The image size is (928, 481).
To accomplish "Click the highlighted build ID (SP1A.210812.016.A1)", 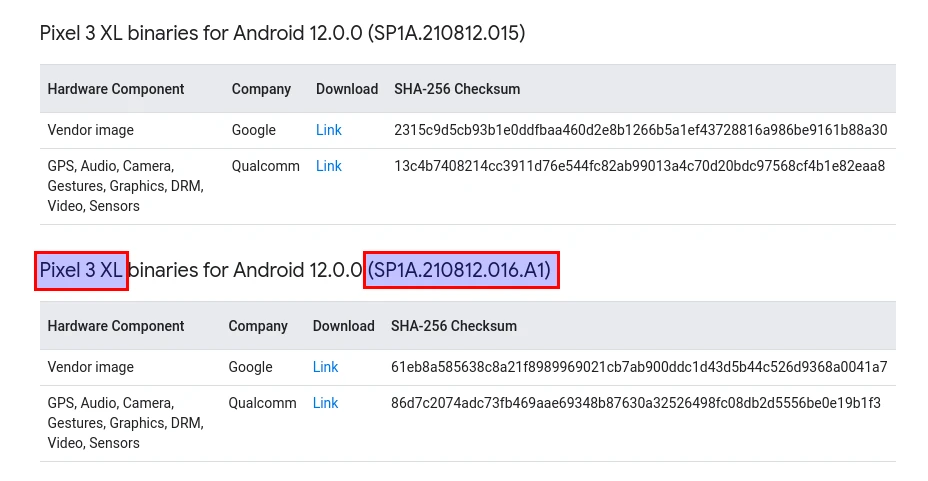I will point(460,270).
